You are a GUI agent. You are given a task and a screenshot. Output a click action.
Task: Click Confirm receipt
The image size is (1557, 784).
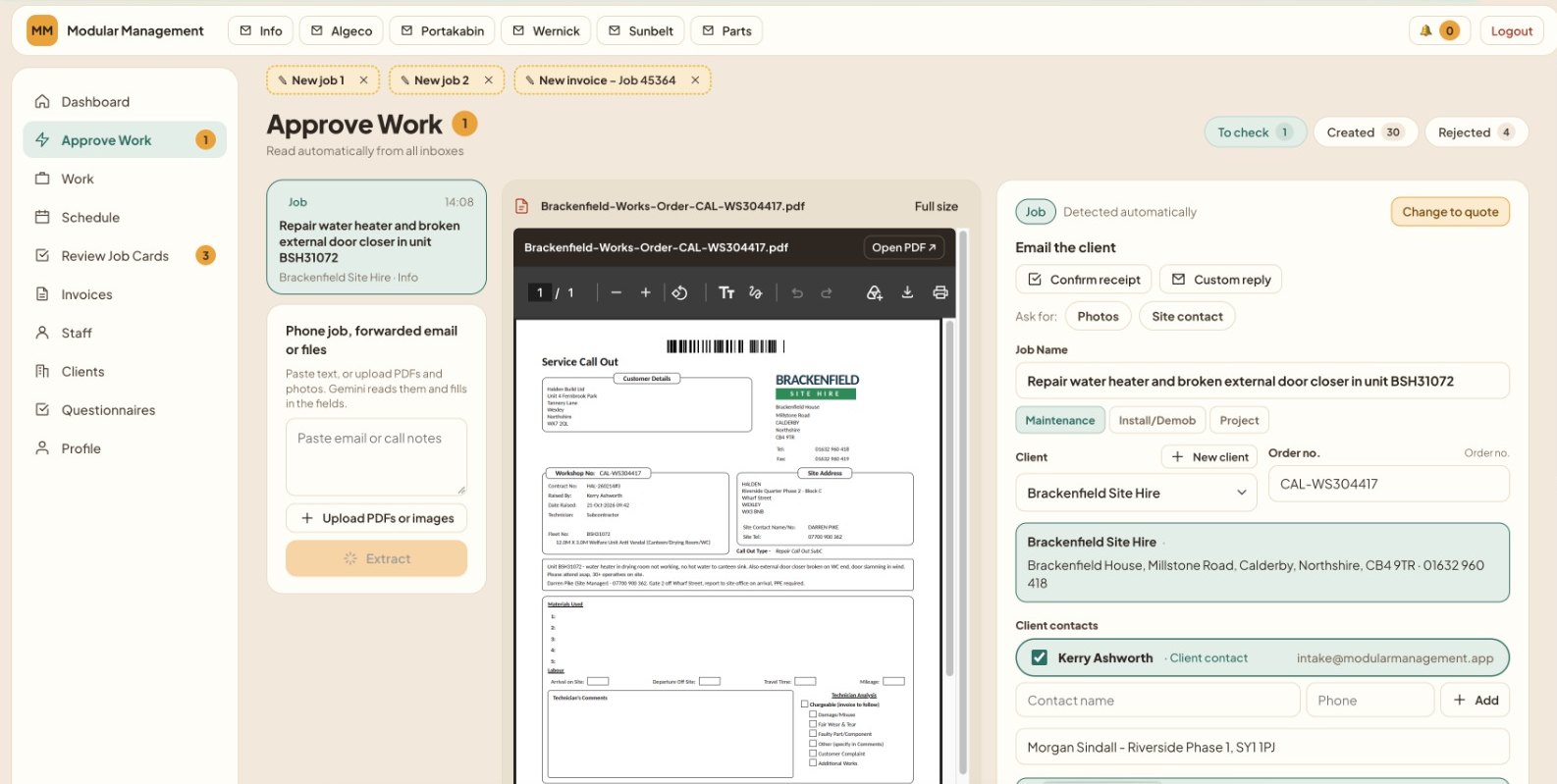tap(1084, 280)
